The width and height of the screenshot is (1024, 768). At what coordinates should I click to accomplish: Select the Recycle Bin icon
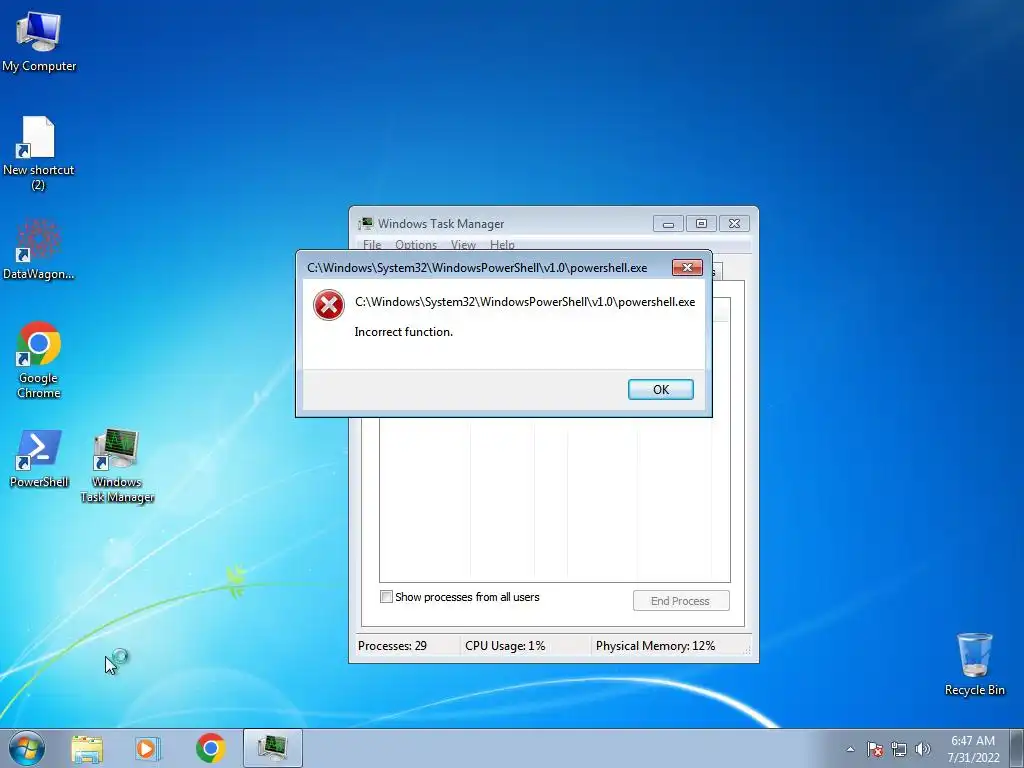(x=974, y=663)
